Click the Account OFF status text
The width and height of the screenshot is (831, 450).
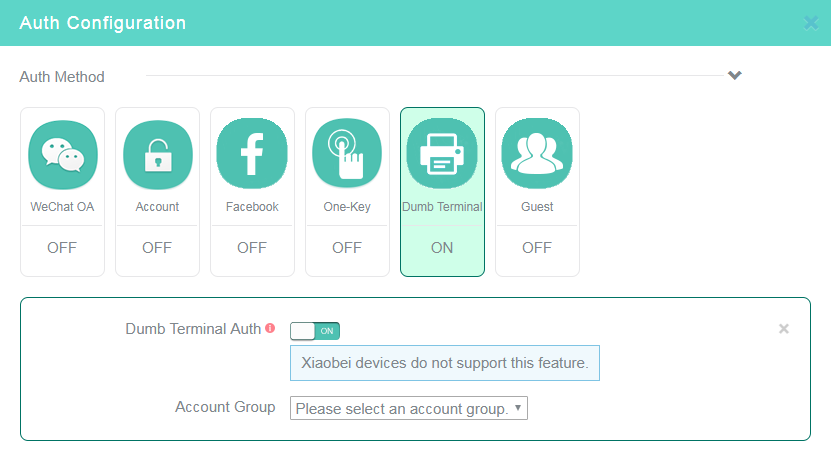click(x=157, y=248)
